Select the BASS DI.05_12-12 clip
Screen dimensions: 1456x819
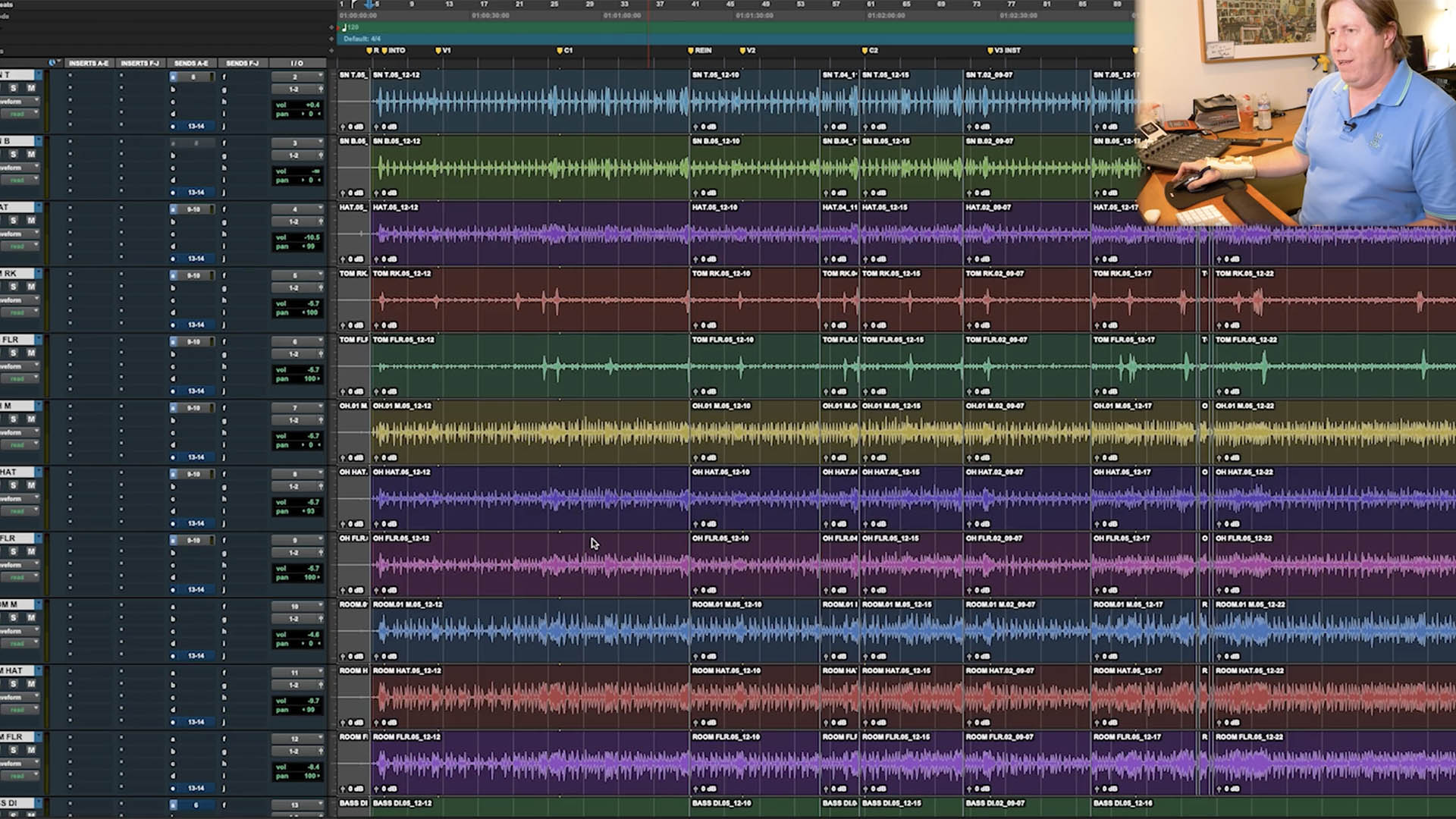529,807
